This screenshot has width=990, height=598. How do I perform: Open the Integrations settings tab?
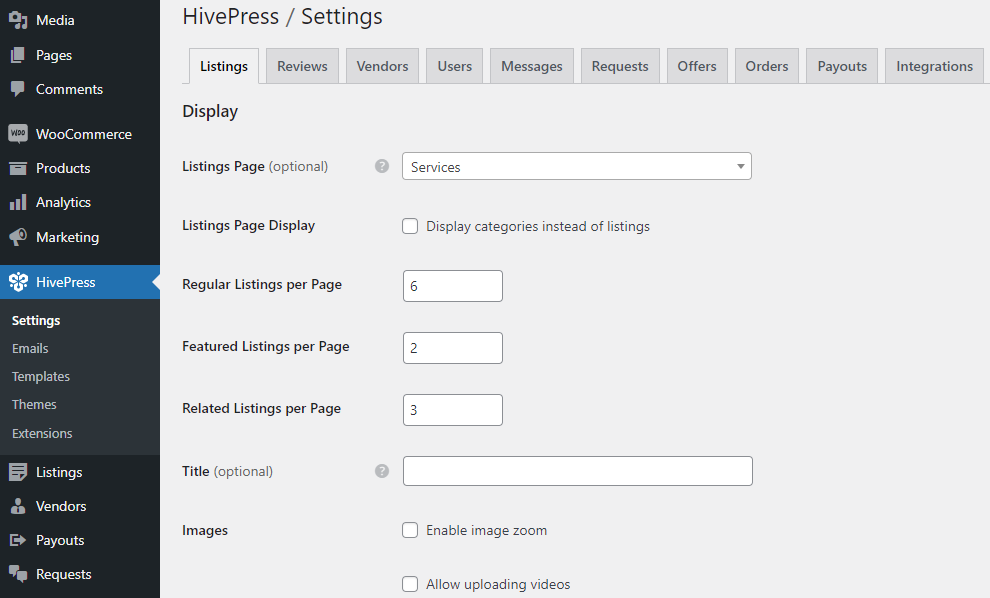(933, 65)
